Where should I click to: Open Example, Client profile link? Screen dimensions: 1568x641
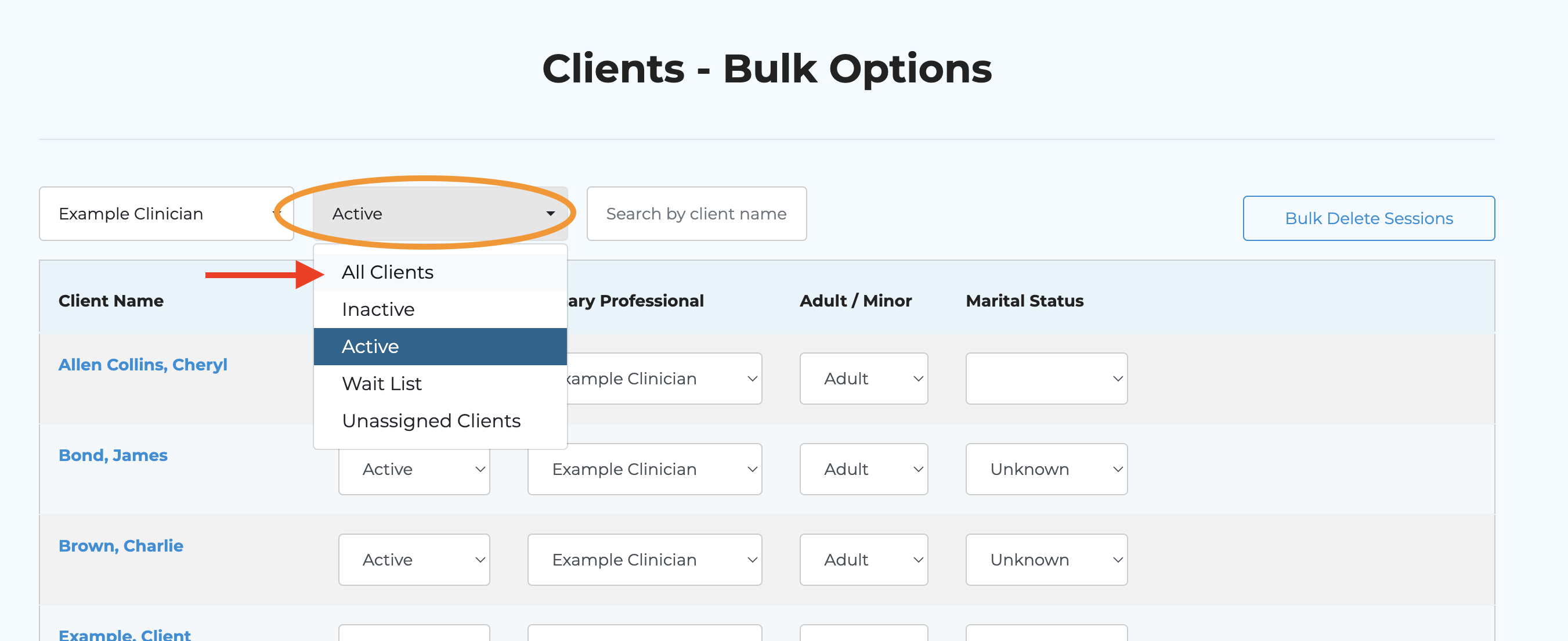(x=124, y=634)
